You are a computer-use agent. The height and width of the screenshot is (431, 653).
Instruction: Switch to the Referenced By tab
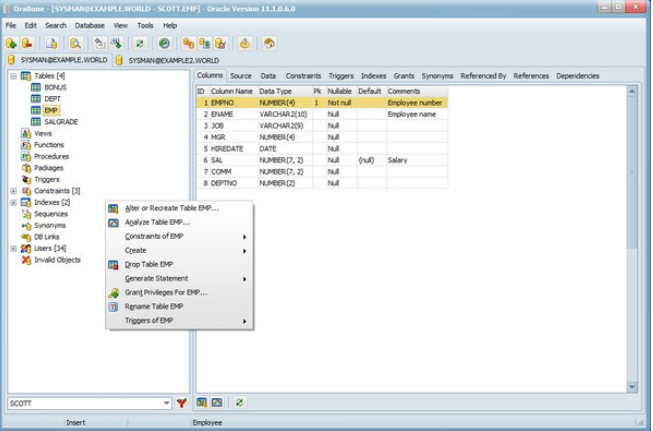pos(483,76)
